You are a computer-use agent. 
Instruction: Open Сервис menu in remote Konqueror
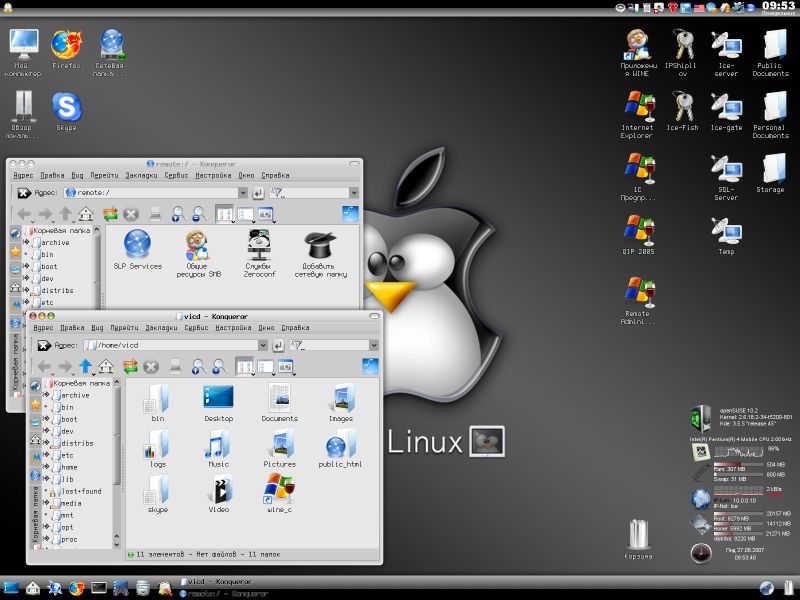pyautogui.click(x=177, y=175)
